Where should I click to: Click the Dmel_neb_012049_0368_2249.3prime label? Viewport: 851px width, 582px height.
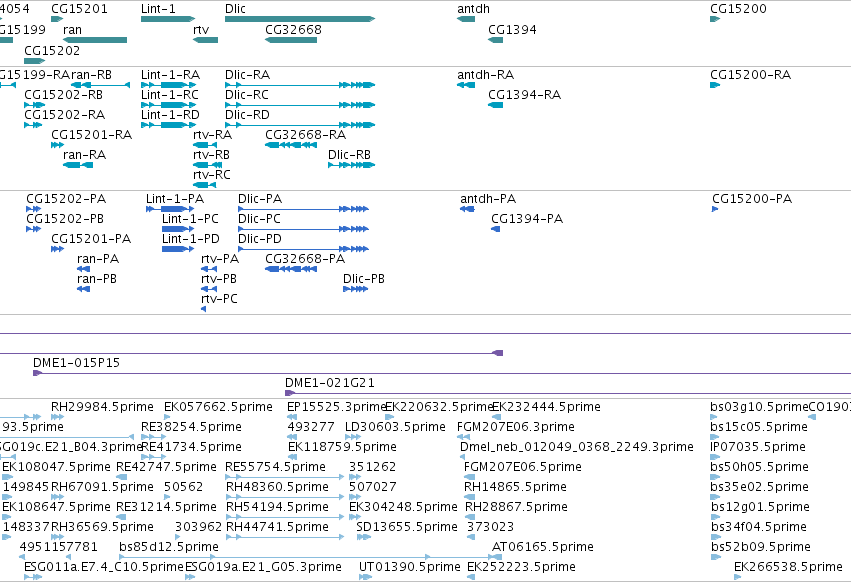pos(577,447)
